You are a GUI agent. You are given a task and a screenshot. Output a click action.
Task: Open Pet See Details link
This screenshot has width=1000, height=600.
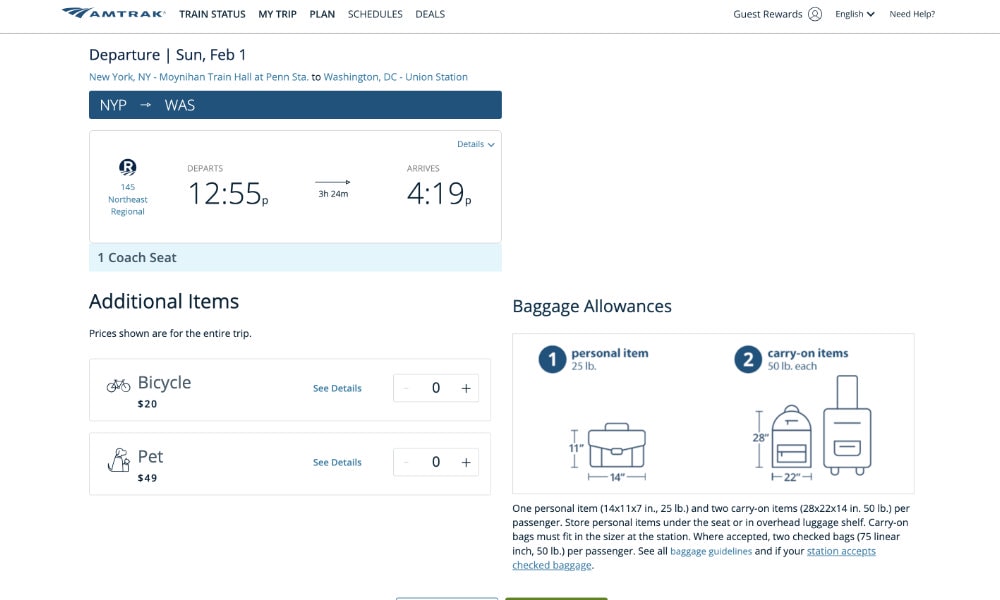337,462
